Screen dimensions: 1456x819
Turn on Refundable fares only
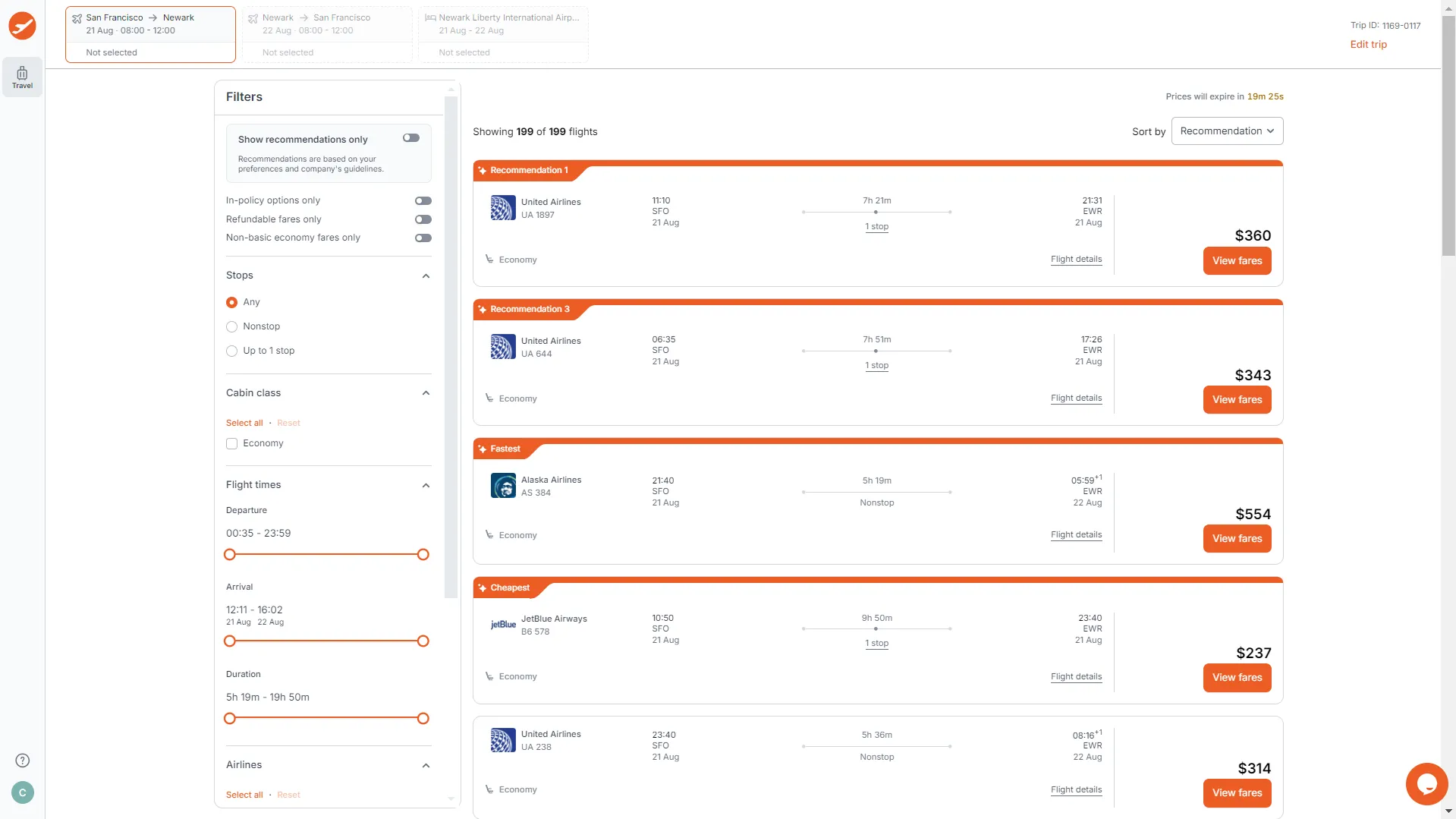pos(423,219)
